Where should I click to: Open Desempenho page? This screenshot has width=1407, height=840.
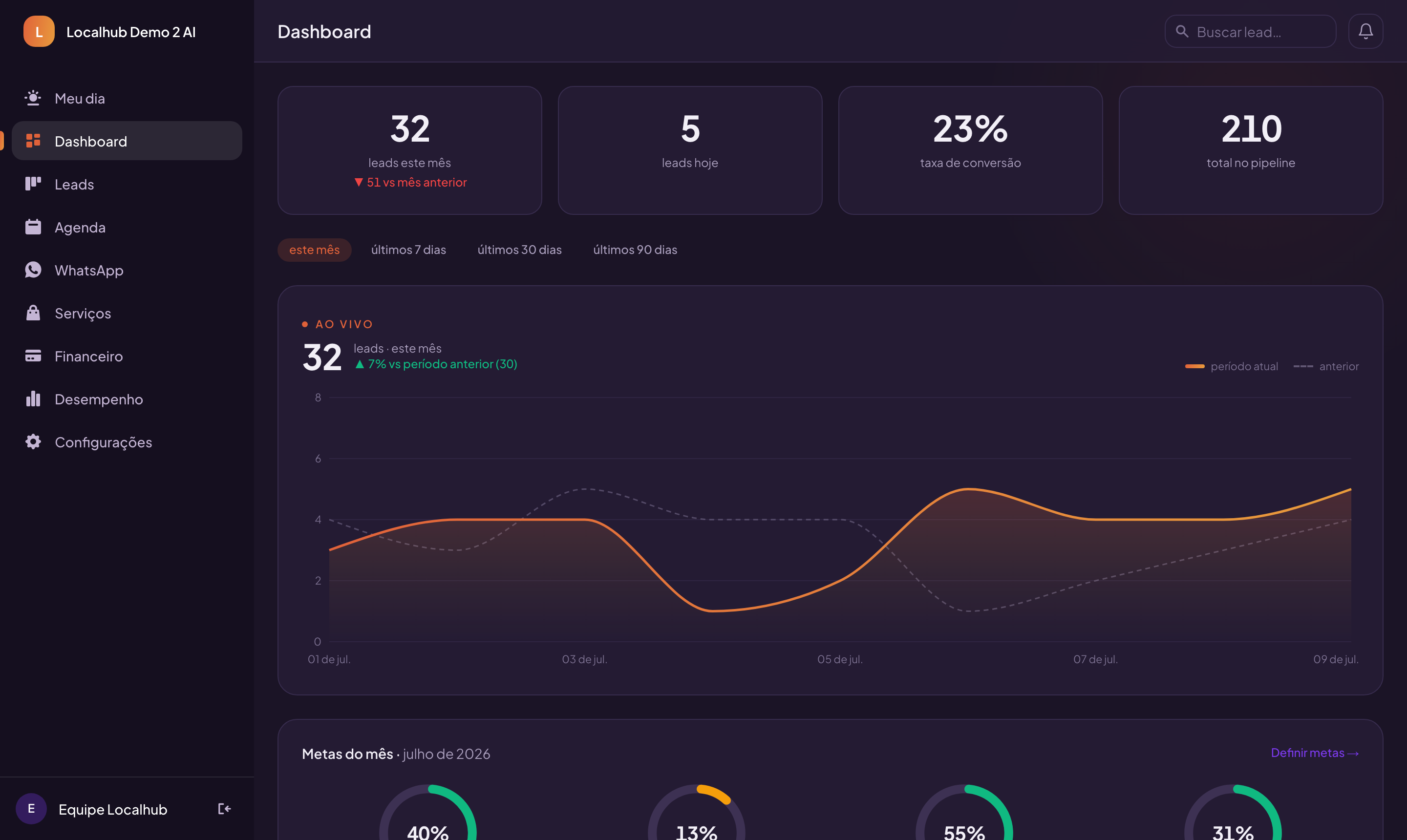pyautogui.click(x=127, y=399)
